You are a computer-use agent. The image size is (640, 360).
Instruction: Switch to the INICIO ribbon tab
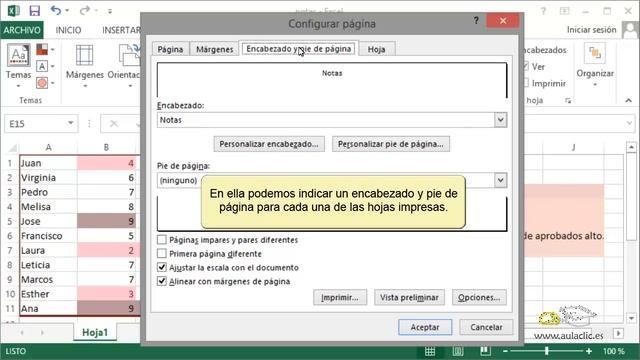click(68, 30)
